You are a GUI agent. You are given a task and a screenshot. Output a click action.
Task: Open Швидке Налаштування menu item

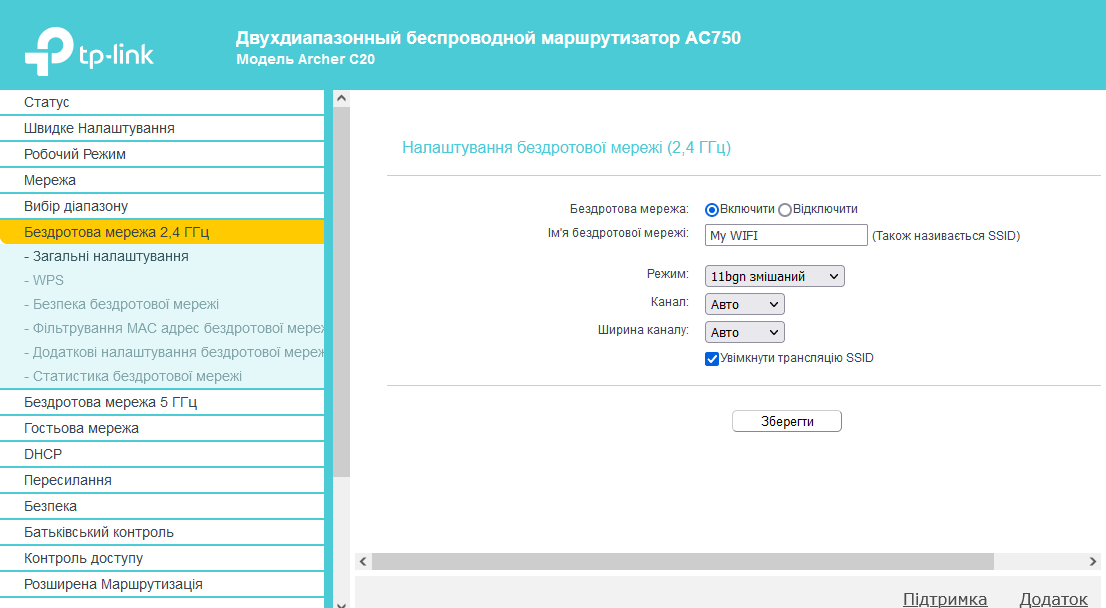pyautogui.click(x=162, y=128)
